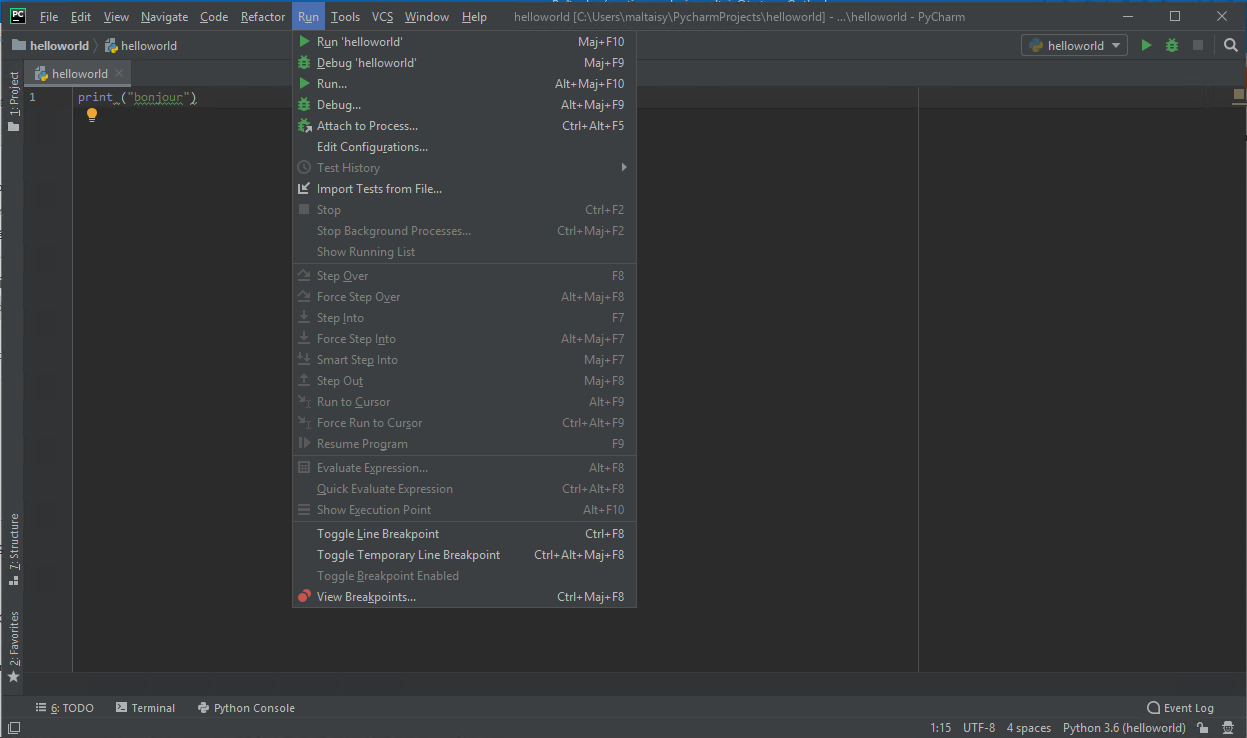1247x738 pixels.
Task: Select Toggle Temporary Line Breakpoint
Action: [408, 555]
